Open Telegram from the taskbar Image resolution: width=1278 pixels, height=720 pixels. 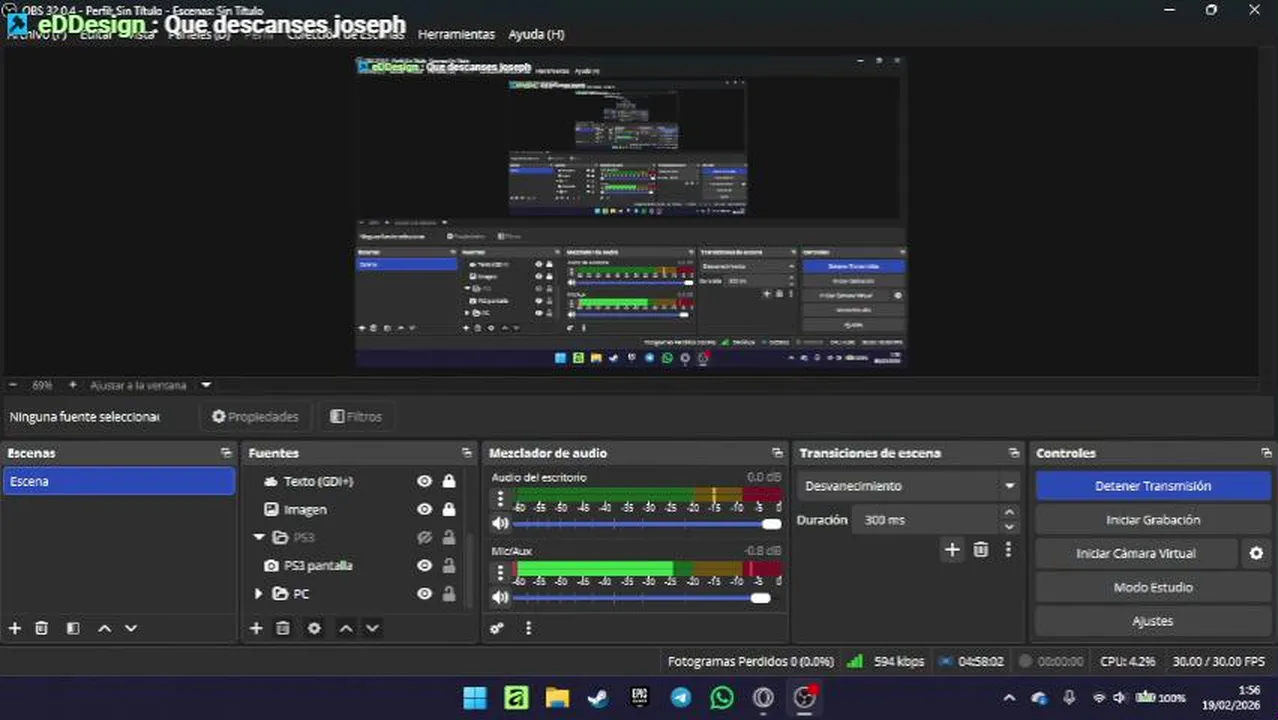[x=681, y=698]
